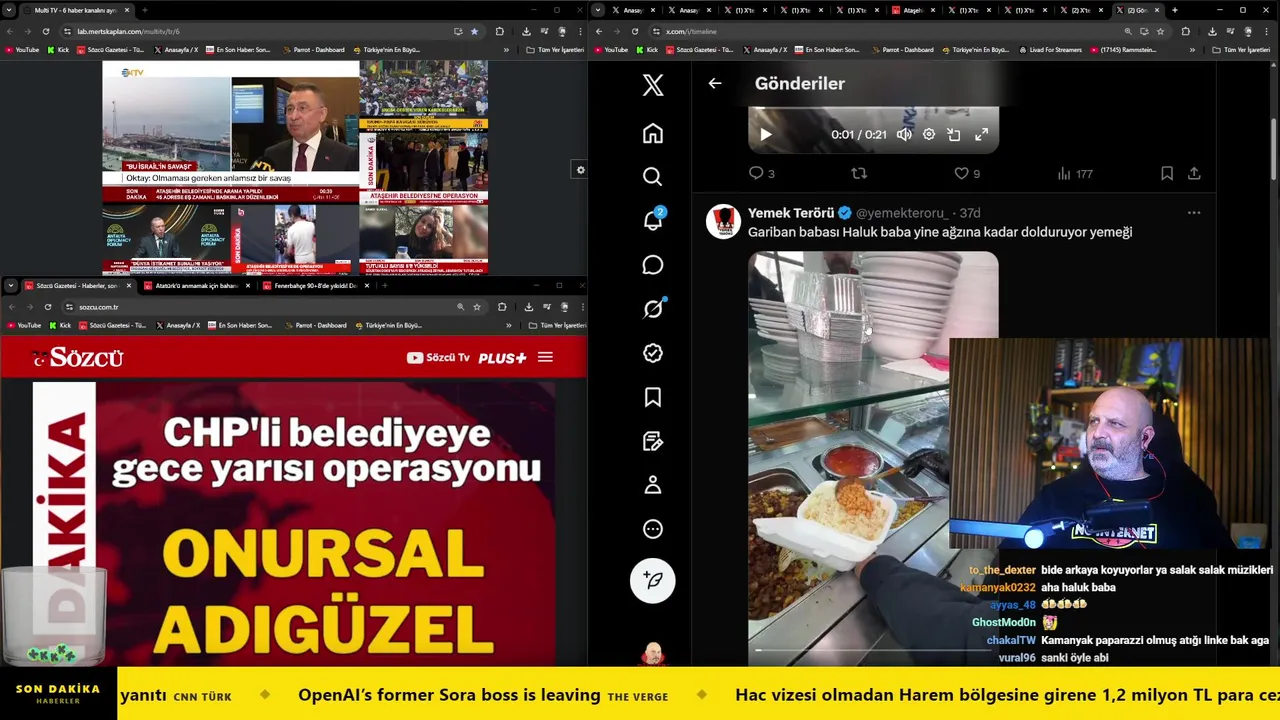This screenshot has width=1280, height=720.
Task: Open video settings gear
Action: click(x=929, y=134)
